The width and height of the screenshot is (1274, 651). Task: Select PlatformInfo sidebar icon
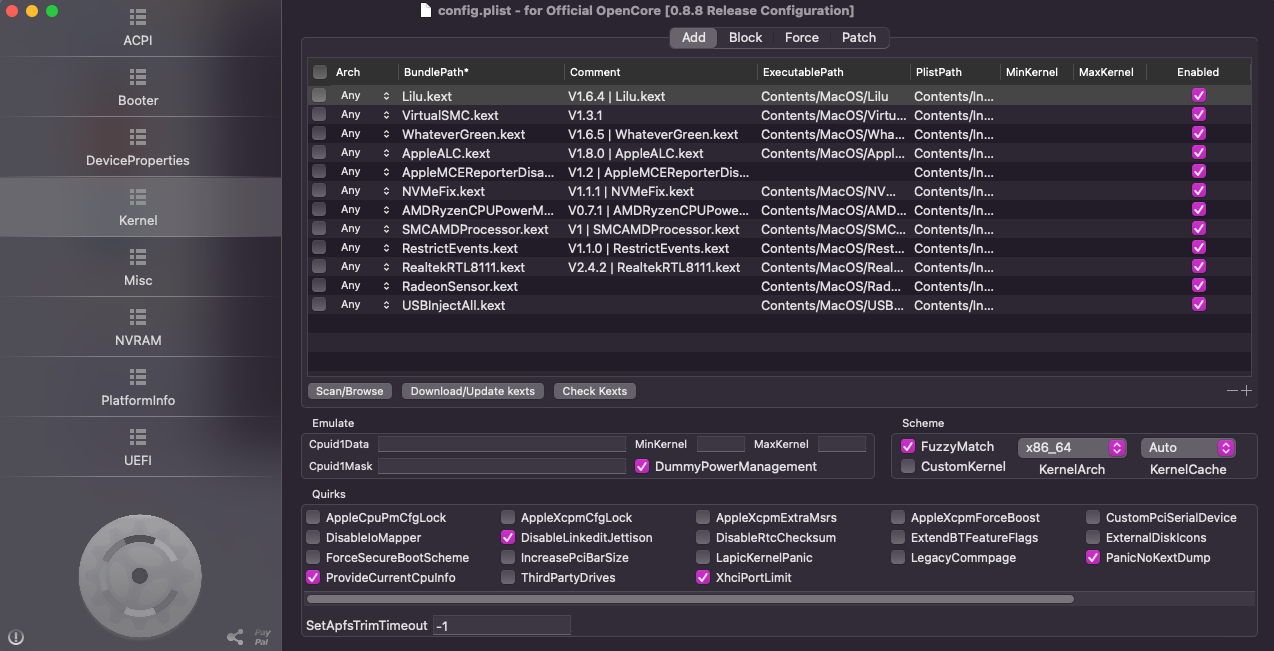pyautogui.click(x=138, y=377)
